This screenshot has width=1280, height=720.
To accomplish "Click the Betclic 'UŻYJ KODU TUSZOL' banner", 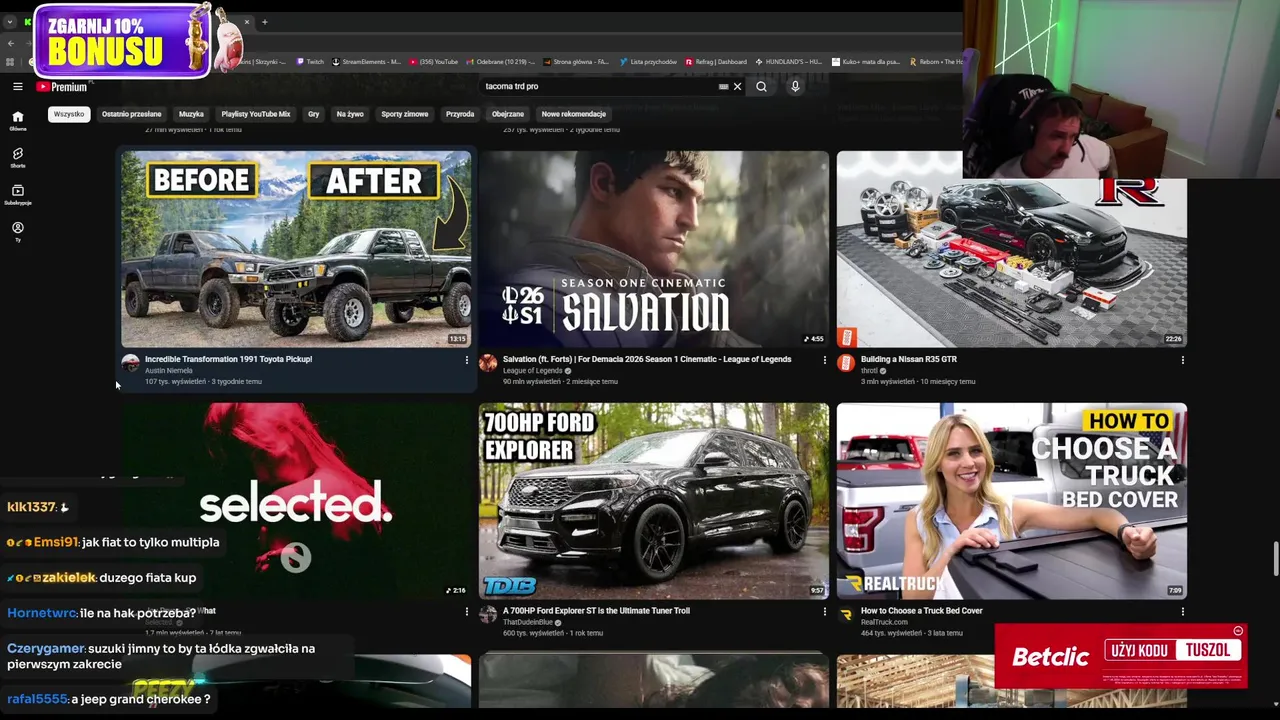I will (1121, 656).
